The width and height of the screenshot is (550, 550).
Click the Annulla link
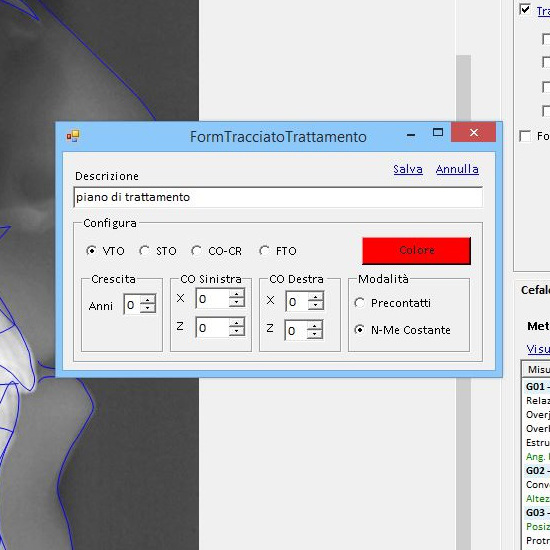457,169
